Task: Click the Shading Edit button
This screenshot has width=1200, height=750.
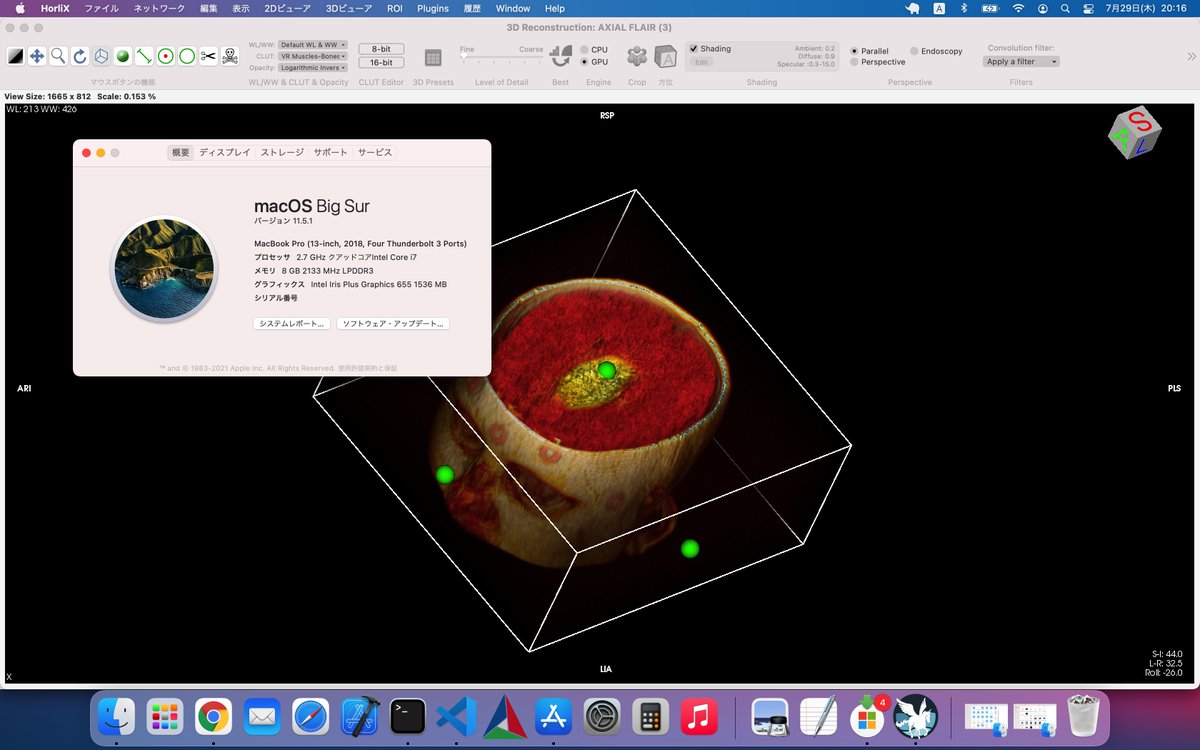Action: [701, 62]
